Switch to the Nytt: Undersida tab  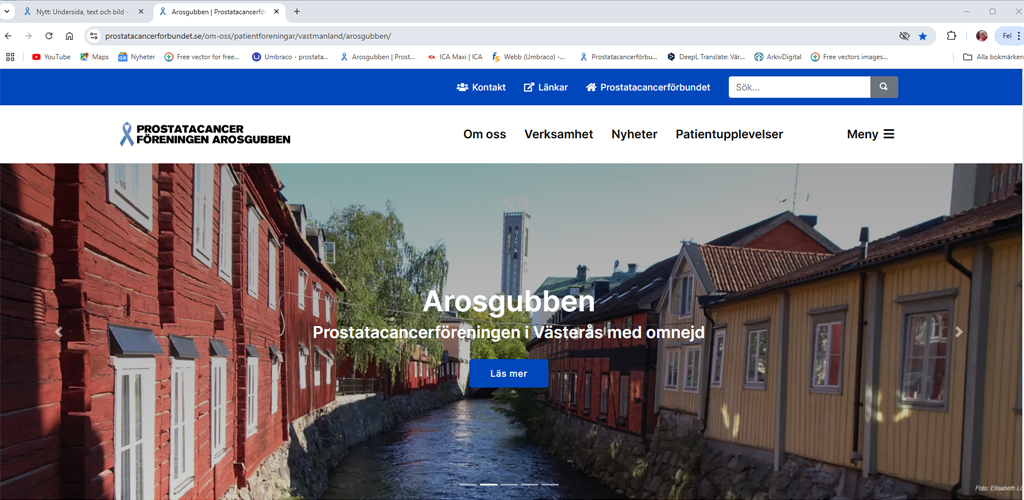(x=80, y=12)
